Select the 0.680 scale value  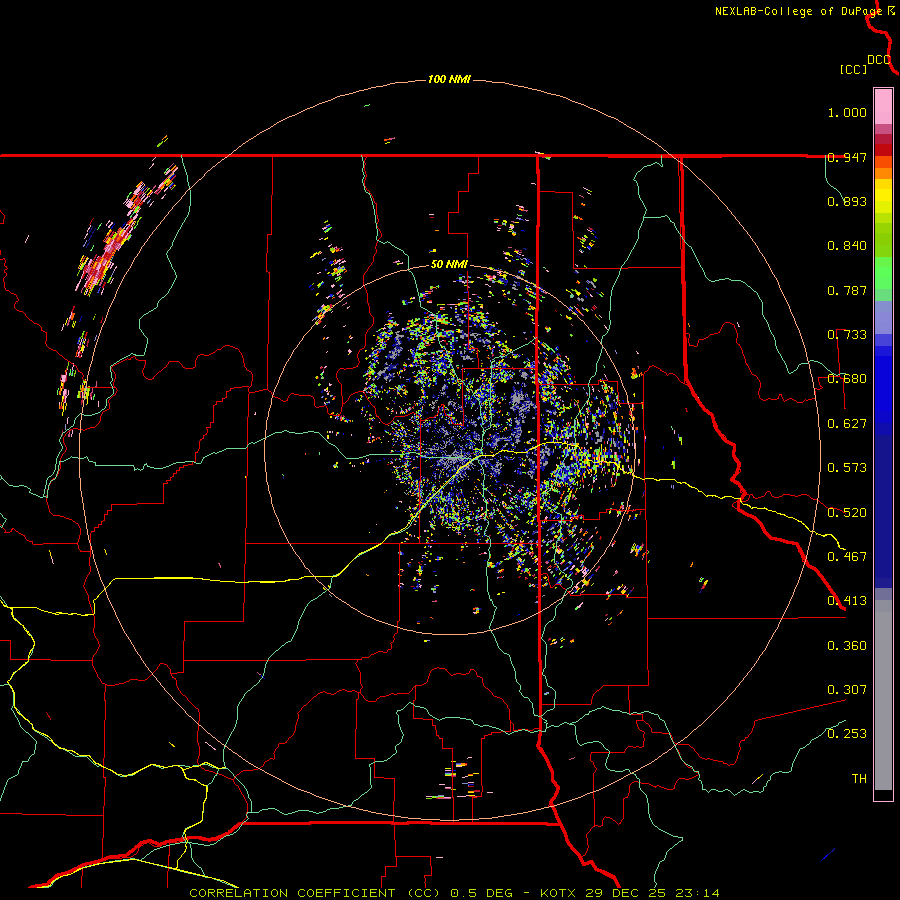pyautogui.click(x=847, y=379)
